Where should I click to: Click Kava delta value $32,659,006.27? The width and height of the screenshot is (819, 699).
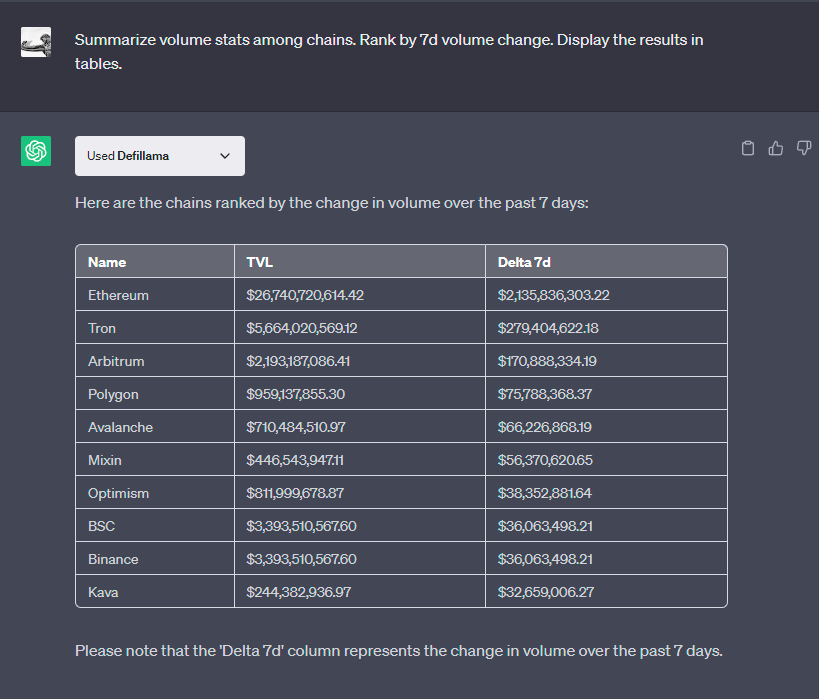tap(546, 591)
